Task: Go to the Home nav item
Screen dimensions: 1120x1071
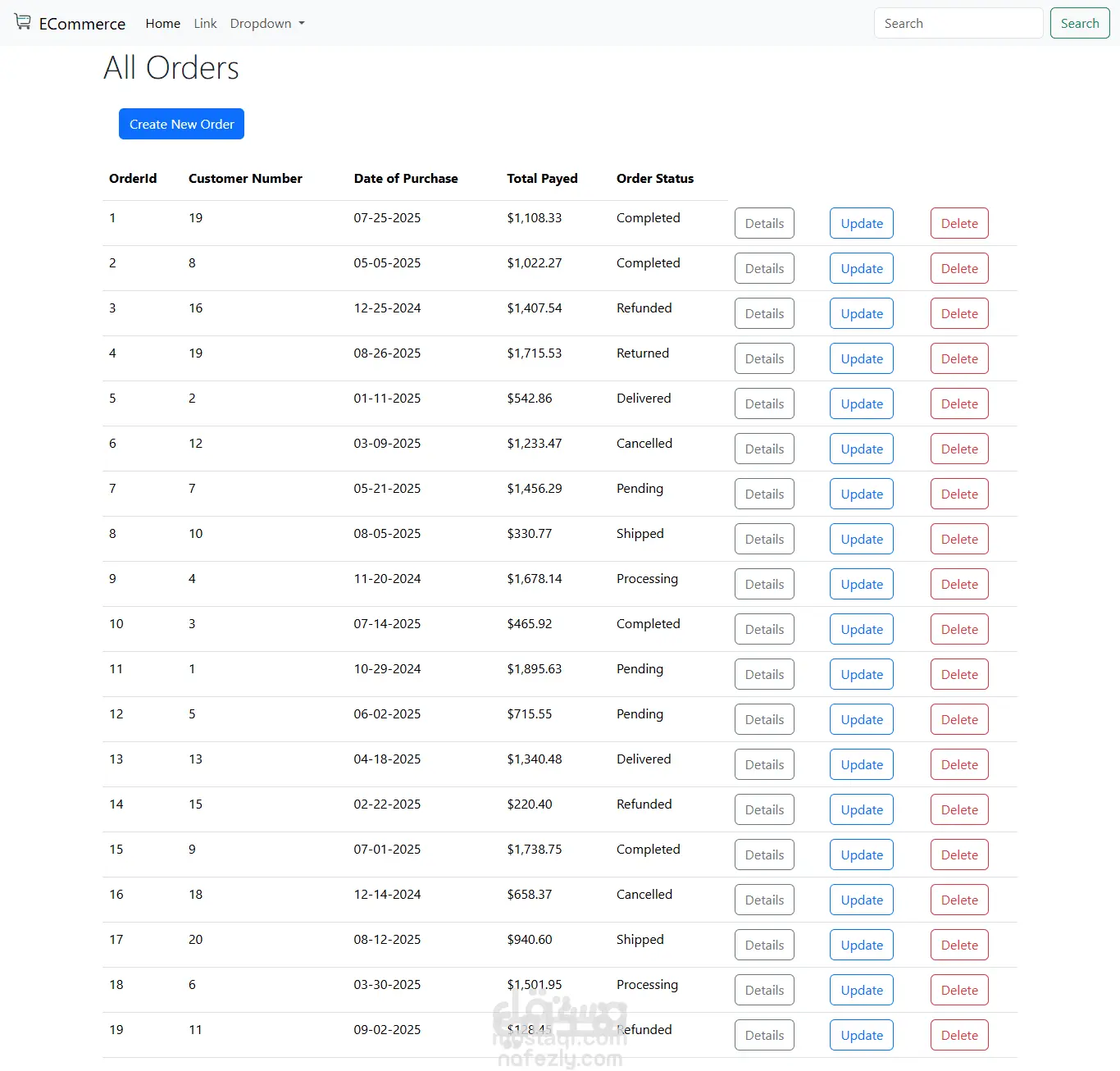Action: (x=162, y=24)
